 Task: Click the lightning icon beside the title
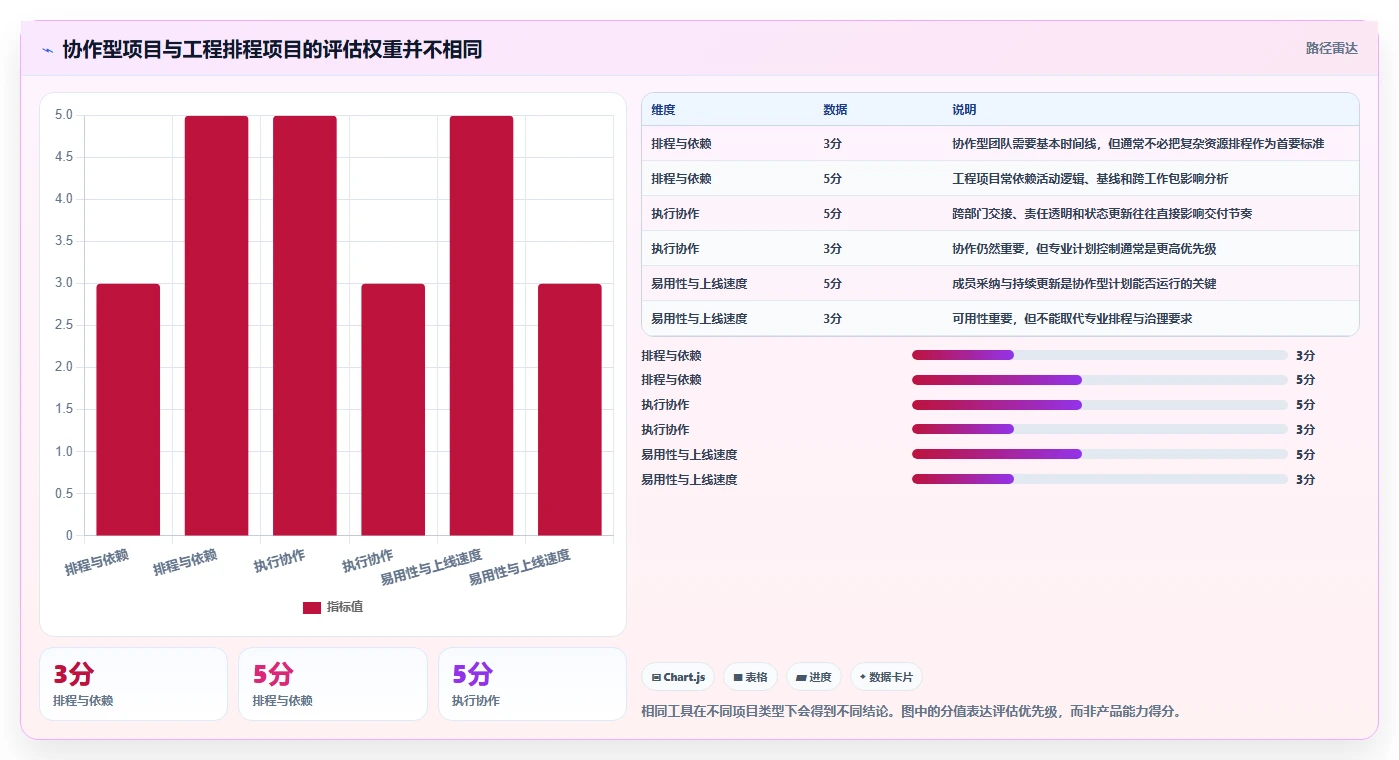pos(47,50)
